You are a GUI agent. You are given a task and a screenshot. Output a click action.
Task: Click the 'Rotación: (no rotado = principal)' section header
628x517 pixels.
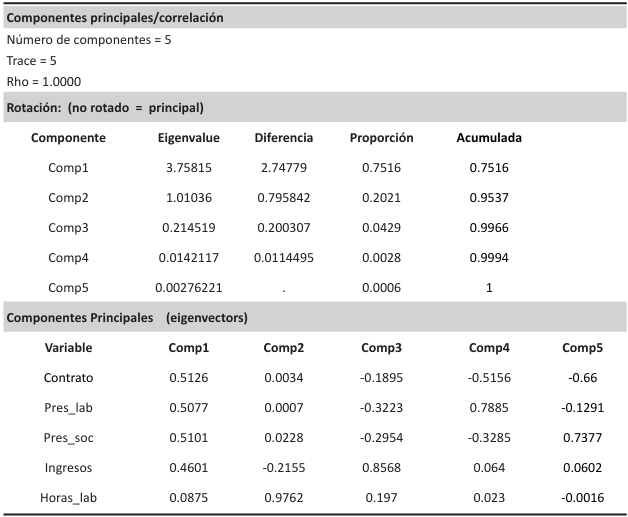pyautogui.click(x=105, y=107)
